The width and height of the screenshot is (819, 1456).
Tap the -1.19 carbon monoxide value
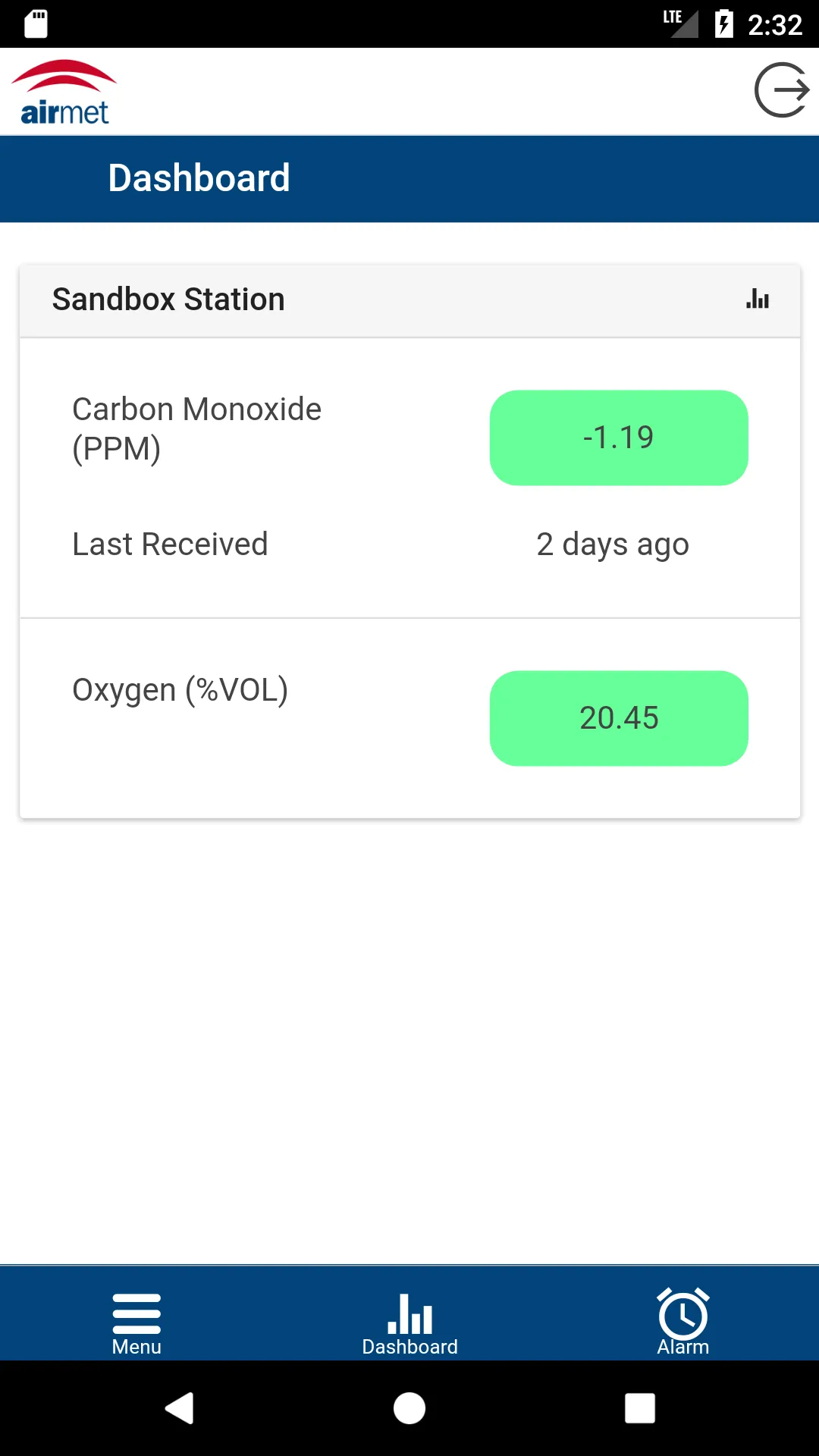click(619, 438)
